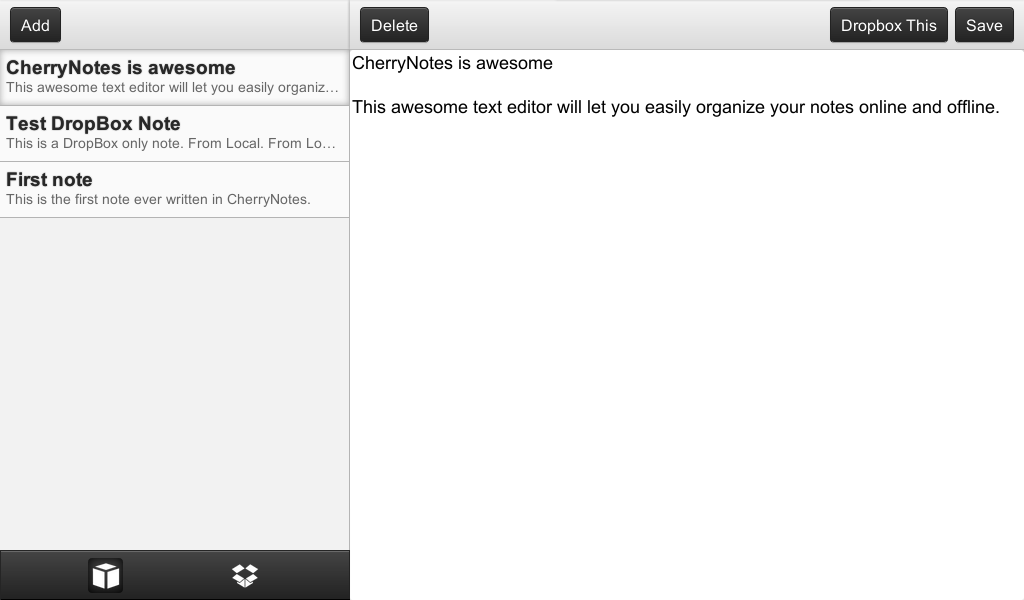Delete the current note
1024x600 pixels.
(394, 25)
